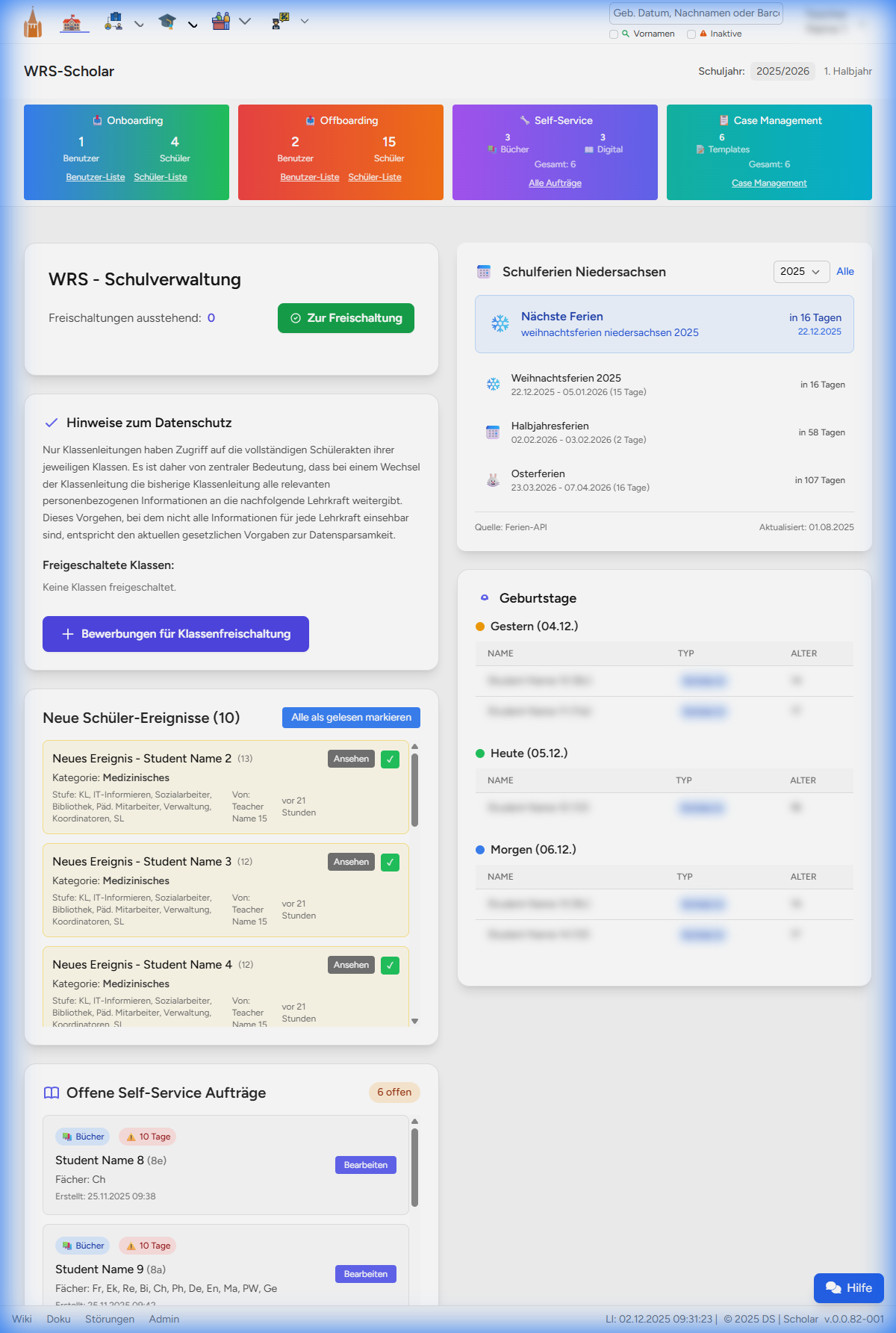
Task: Click the Halbjahresferien calendar icon
Action: click(493, 432)
